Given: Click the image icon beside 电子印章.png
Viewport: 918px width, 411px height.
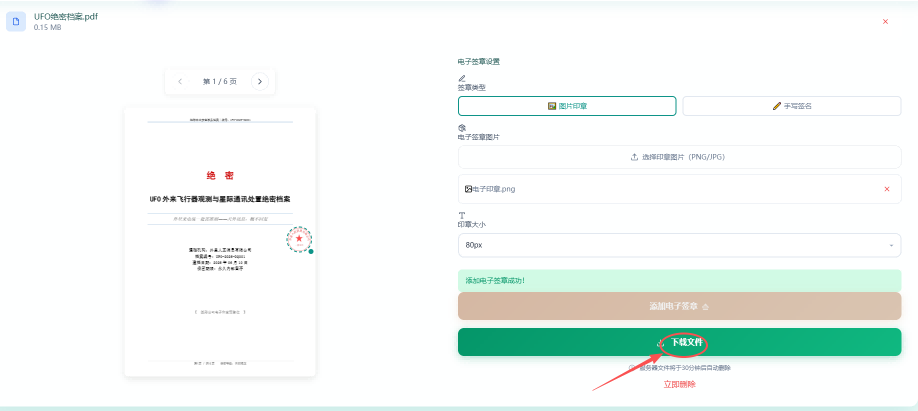Looking at the screenshot, I should click(x=468, y=189).
